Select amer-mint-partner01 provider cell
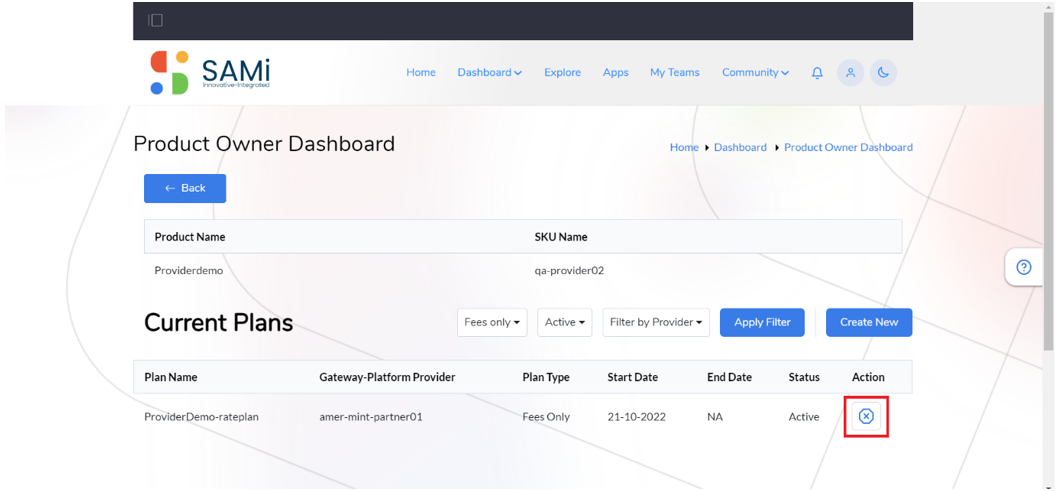 [370, 417]
